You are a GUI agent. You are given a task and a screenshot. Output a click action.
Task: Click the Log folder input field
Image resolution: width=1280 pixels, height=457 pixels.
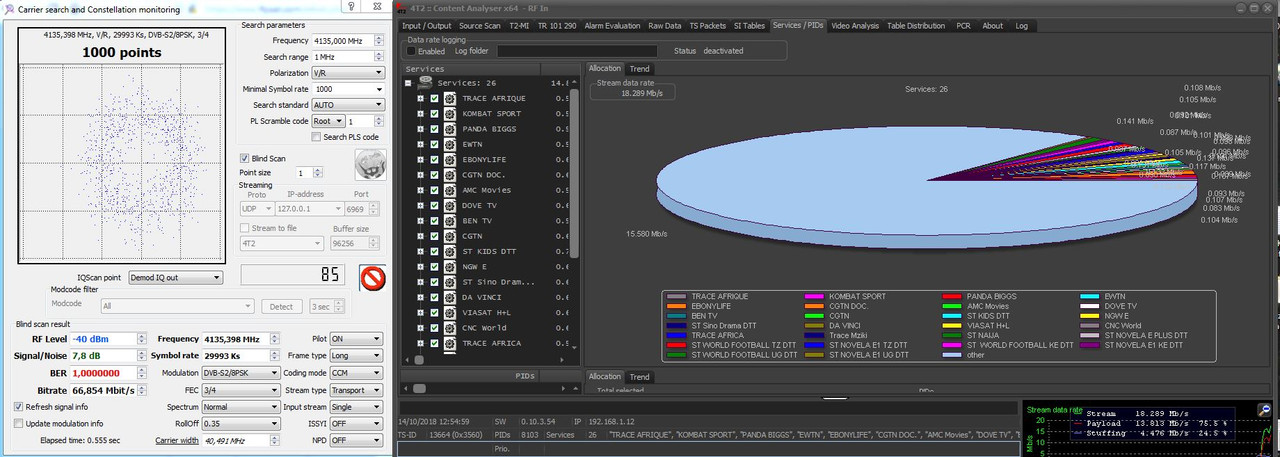(x=577, y=51)
